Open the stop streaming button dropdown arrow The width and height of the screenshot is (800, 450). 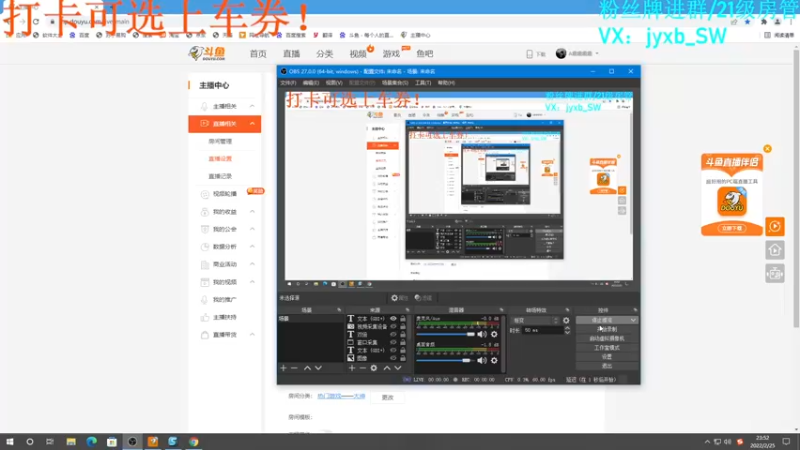click(633, 320)
